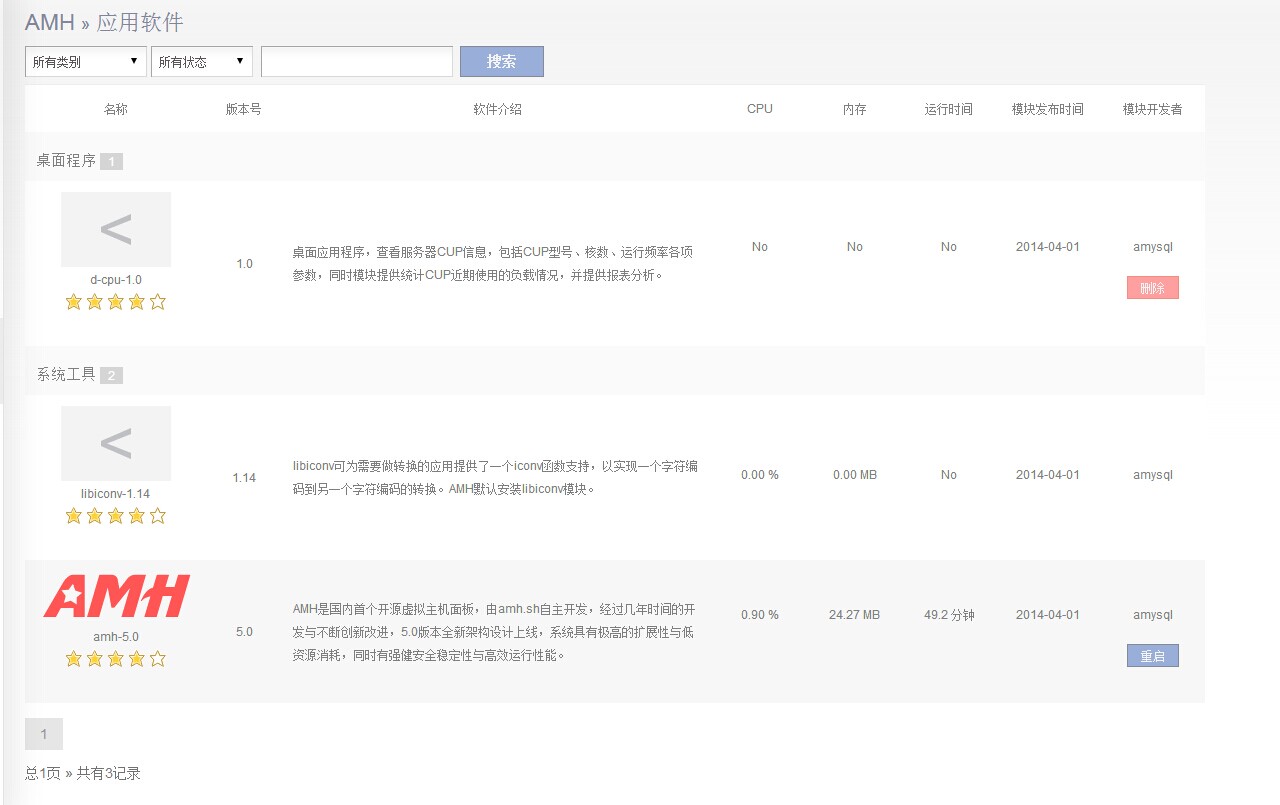Viewport: 1280px width, 805px height.
Task: Click the first star under libiconv-1.14
Action: point(73,516)
